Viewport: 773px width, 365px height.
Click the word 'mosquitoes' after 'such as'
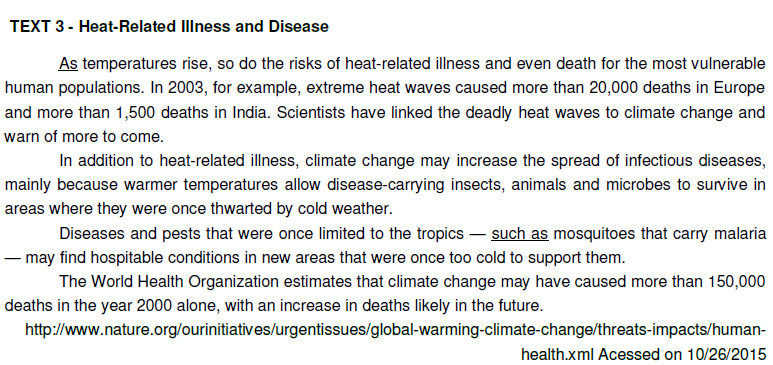[x=594, y=233]
